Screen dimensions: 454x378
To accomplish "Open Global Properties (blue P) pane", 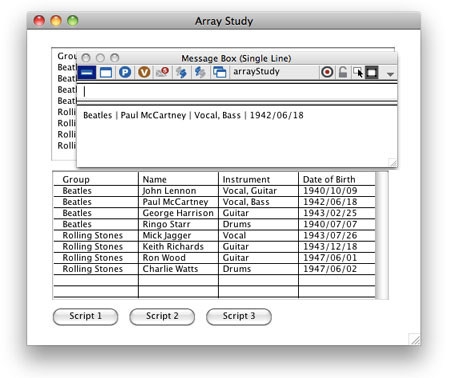I will click(125, 72).
